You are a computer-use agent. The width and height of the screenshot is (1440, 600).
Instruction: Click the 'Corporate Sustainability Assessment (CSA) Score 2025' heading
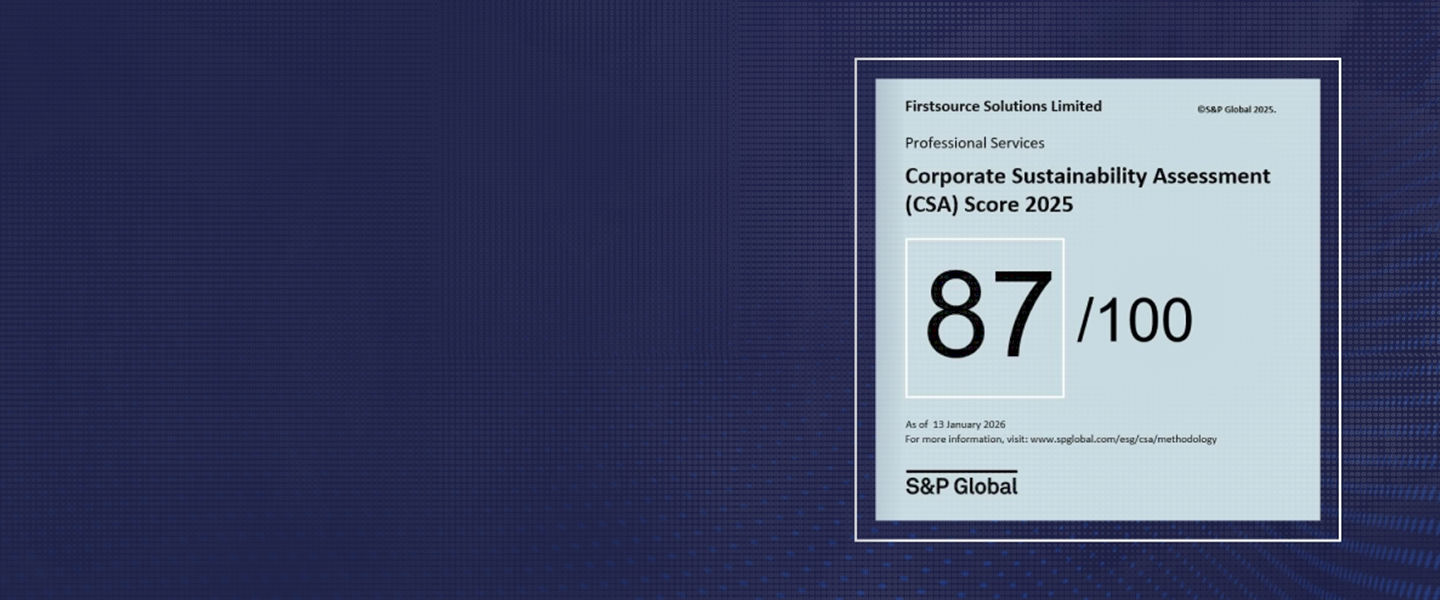1087,189
